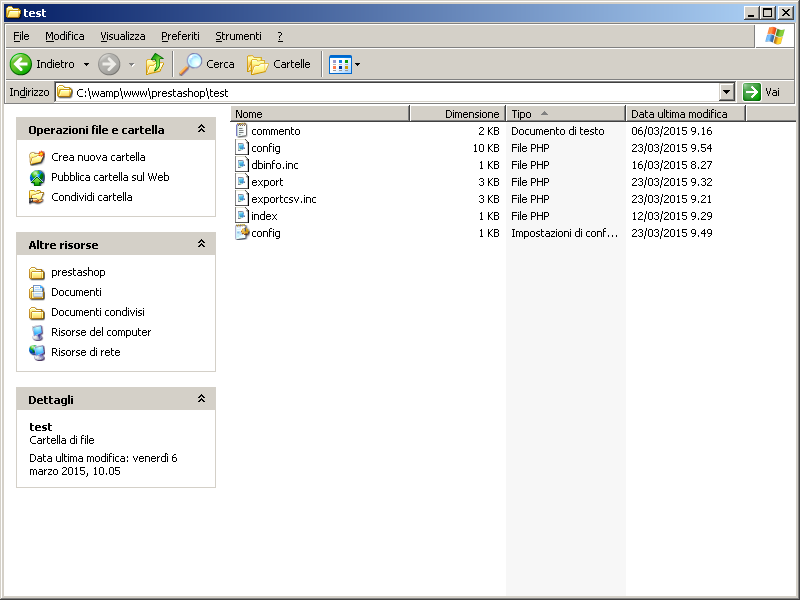The height and width of the screenshot is (600, 800).
Task: Open the Risorse del computer link
Action: [101, 332]
